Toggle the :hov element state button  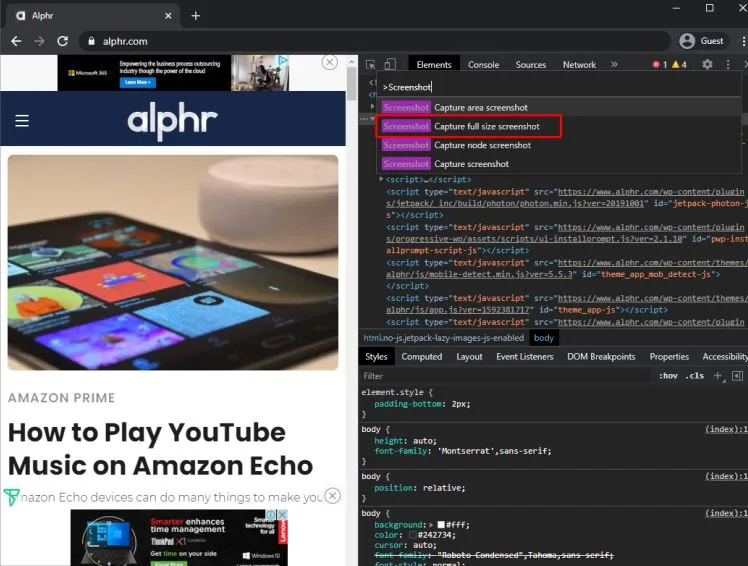[668, 376]
